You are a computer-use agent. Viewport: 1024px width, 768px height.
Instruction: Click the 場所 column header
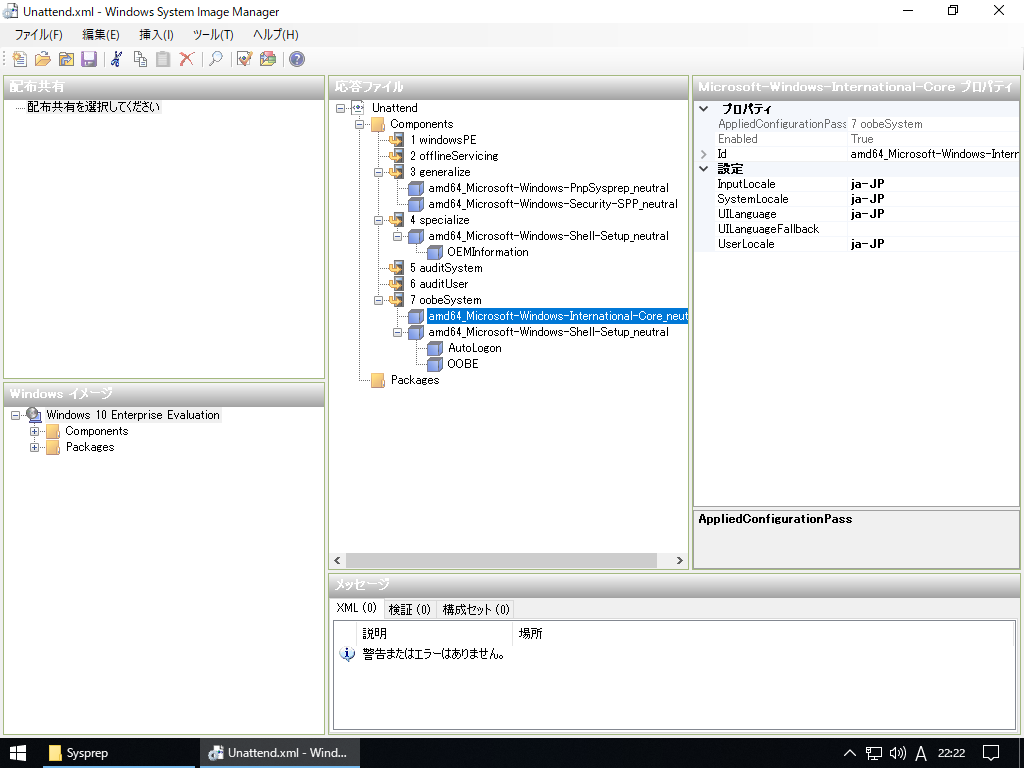[763, 633]
